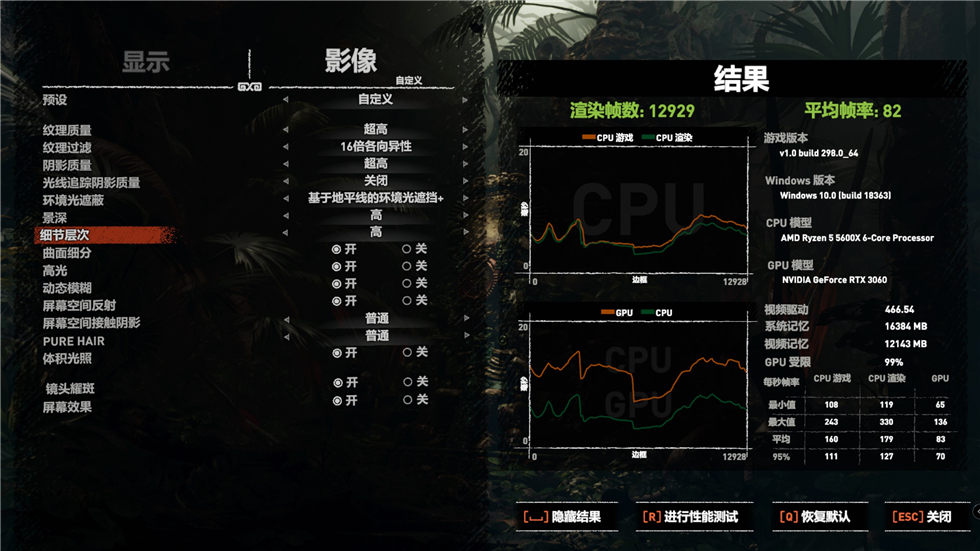Click left arrow beside 16倍各向异性

[x=286, y=147]
